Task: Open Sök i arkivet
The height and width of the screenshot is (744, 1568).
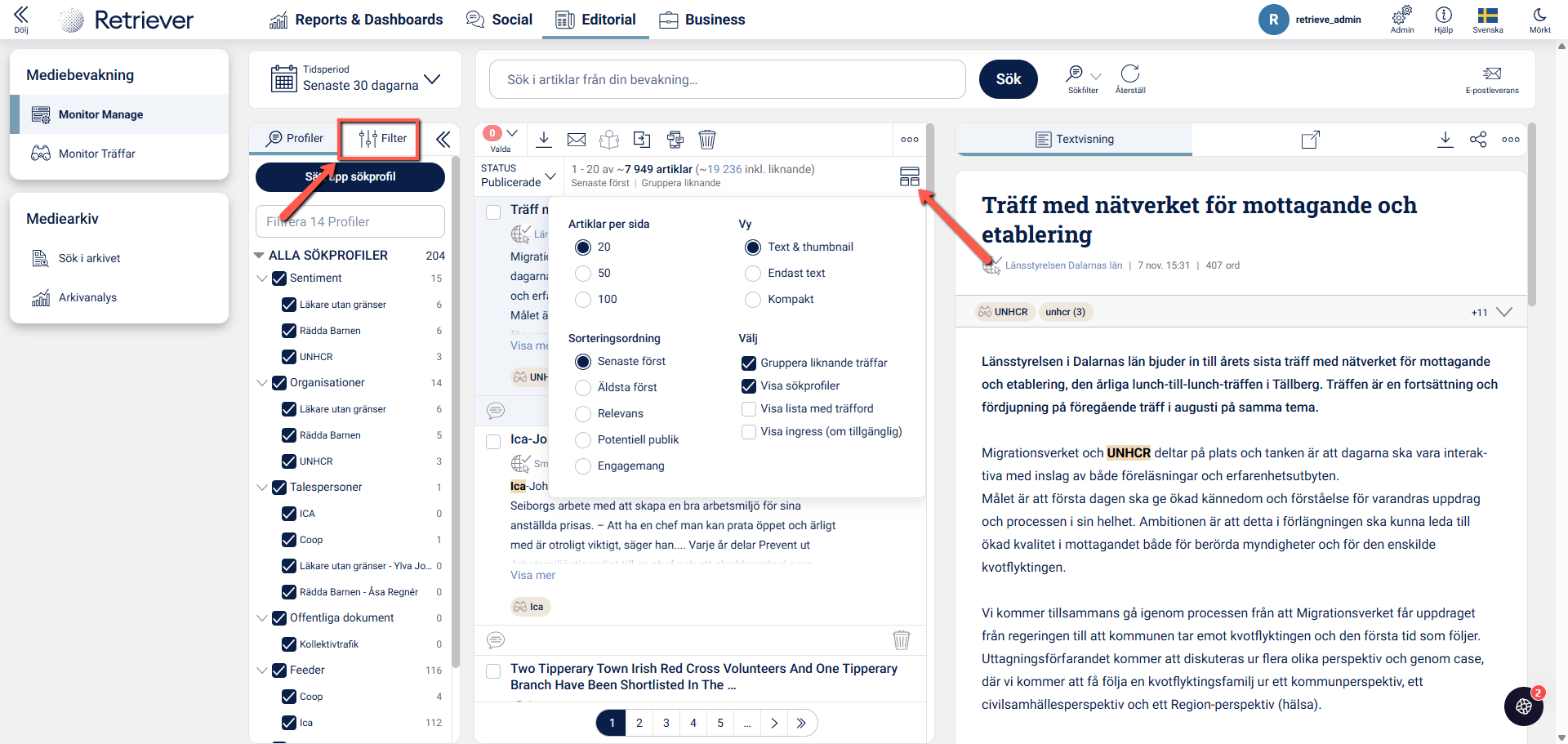Action: (x=119, y=258)
